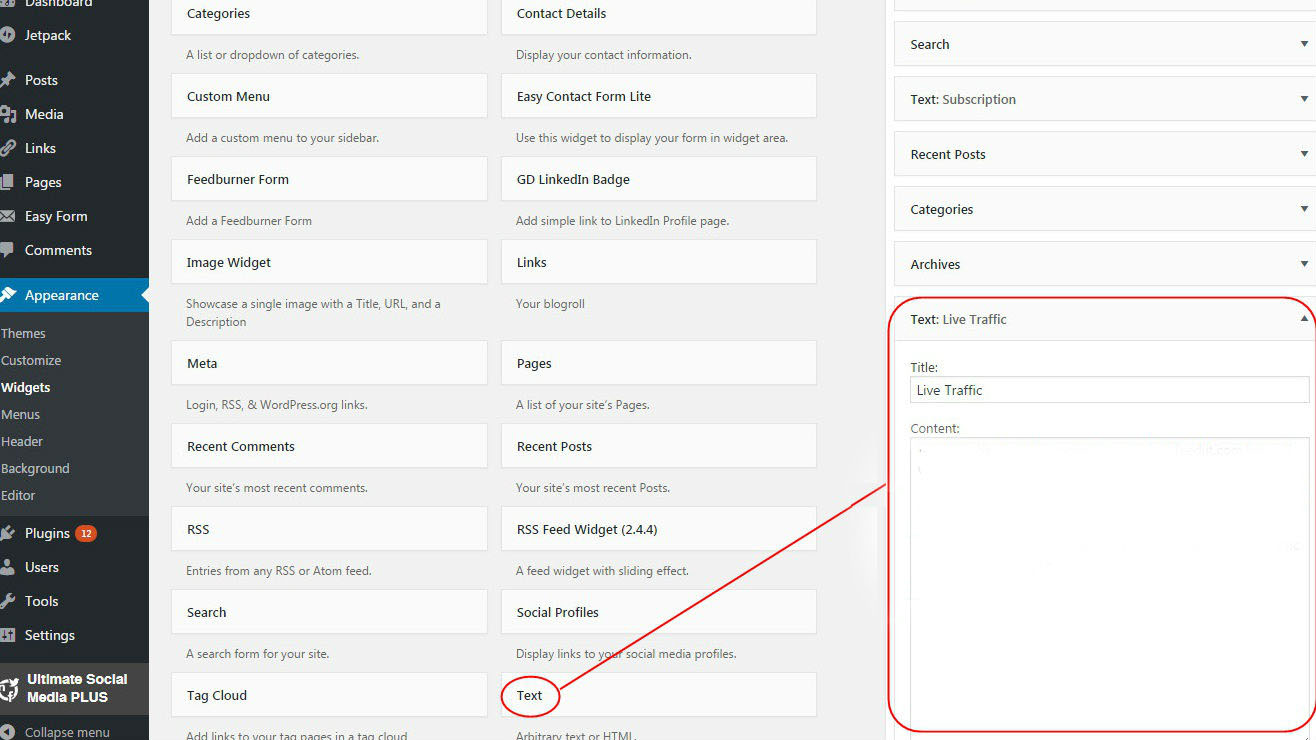
Task: Select the Text available widget
Action: (x=659, y=695)
